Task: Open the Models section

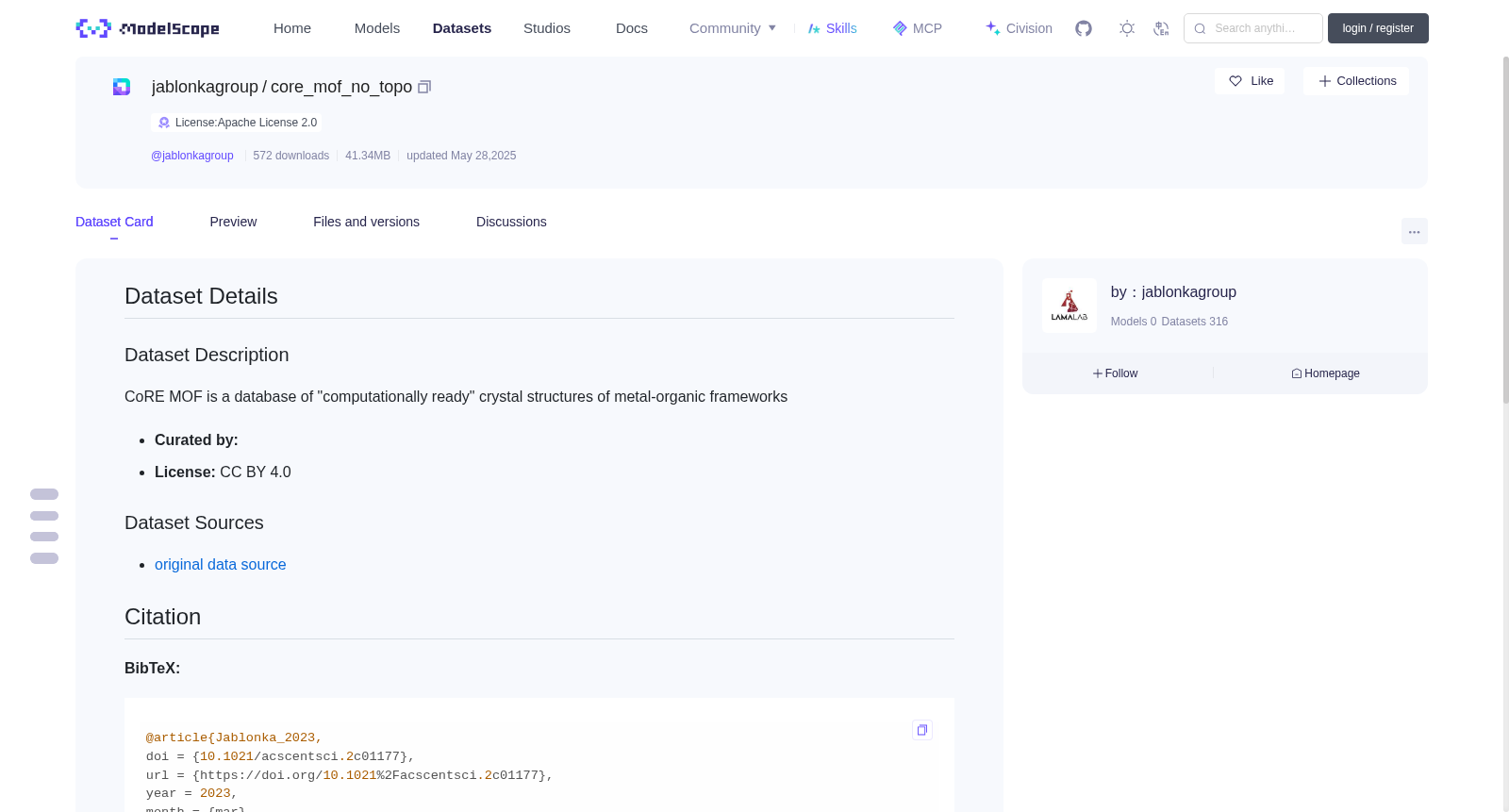Action: tap(377, 28)
